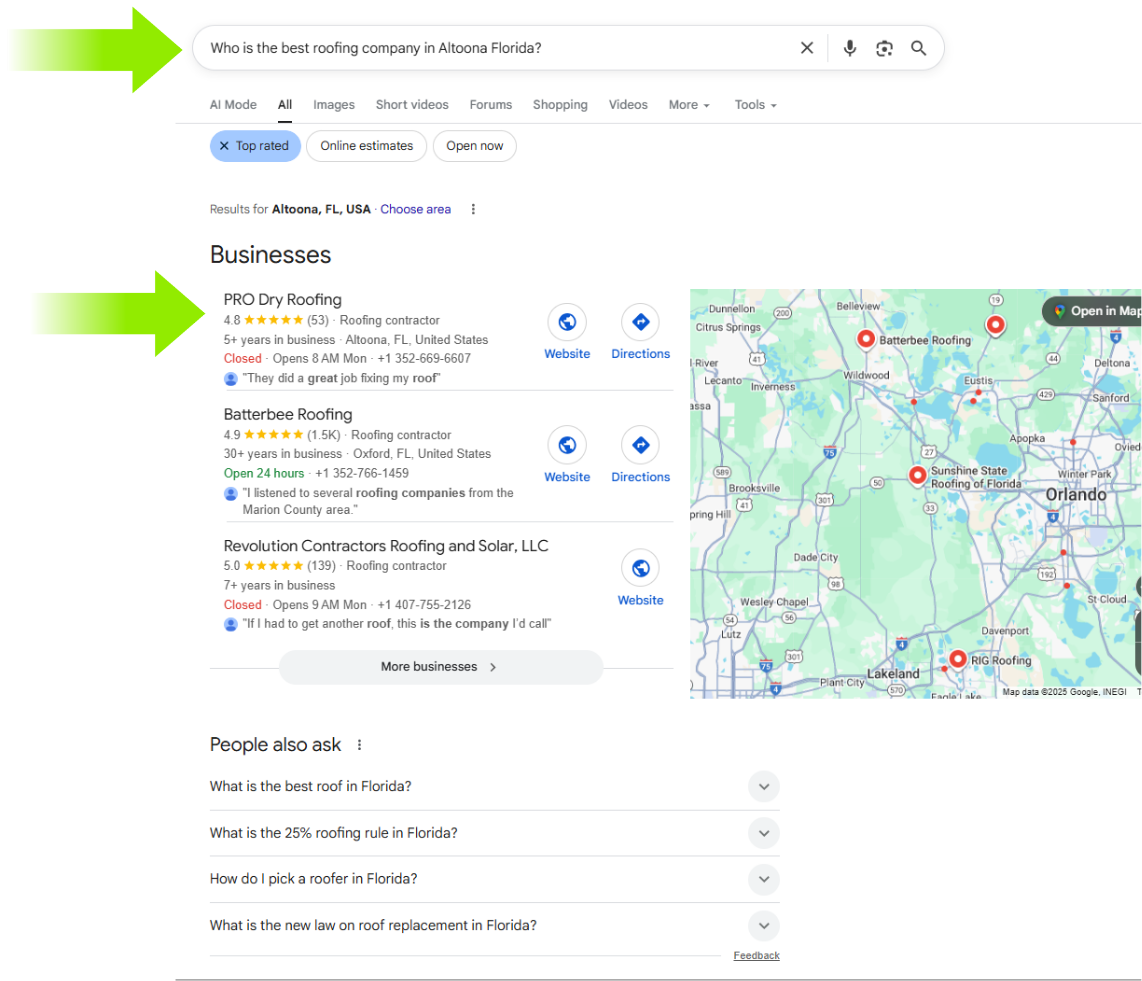This screenshot has width=1142, height=981.
Task: Open the People also ask options menu
Action: click(x=359, y=744)
